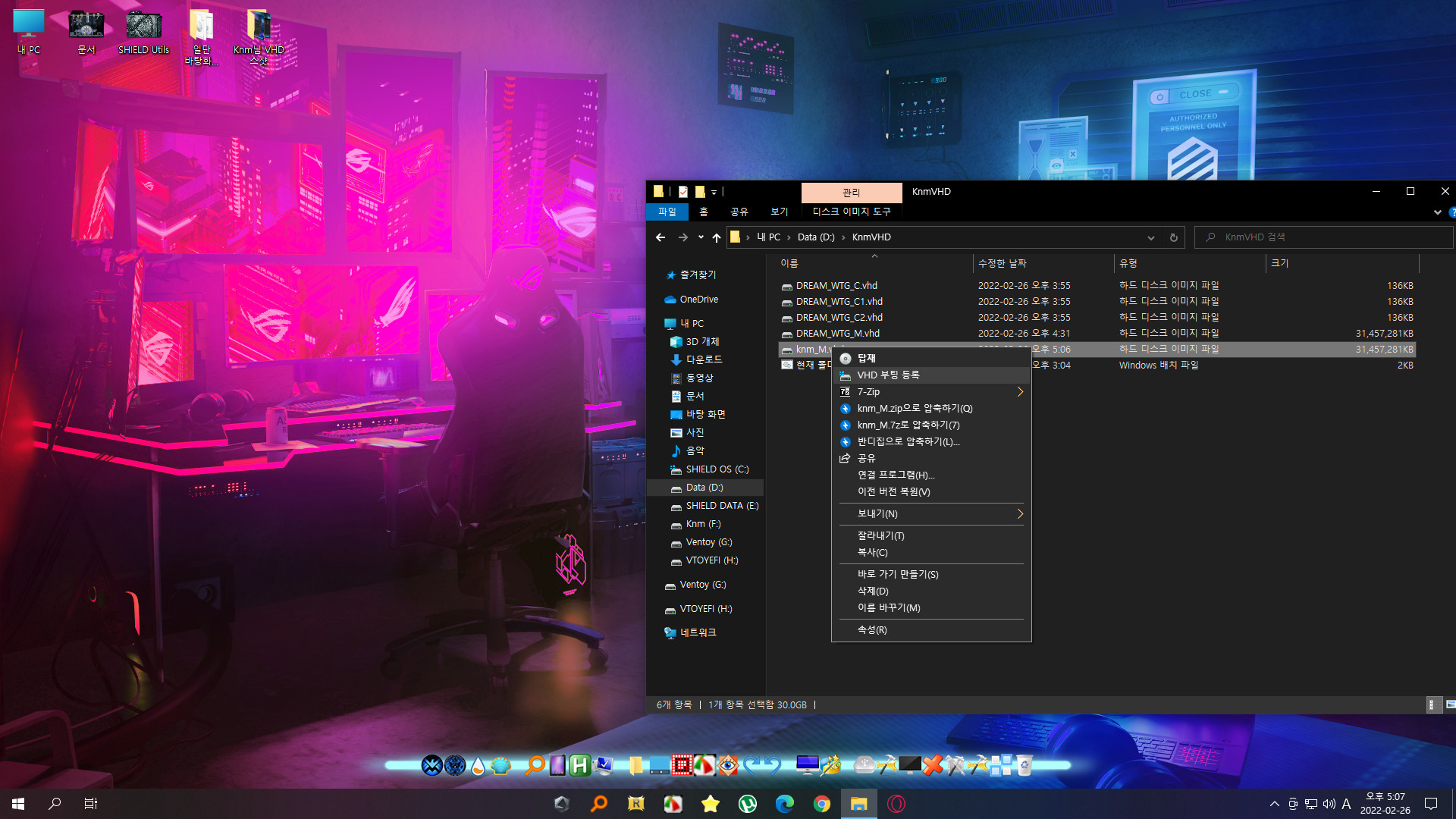This screenshot has height=819, width=1456.
Task: Open the 디스크 이미지 도구 tab
Action: click(x=852, y=212)
